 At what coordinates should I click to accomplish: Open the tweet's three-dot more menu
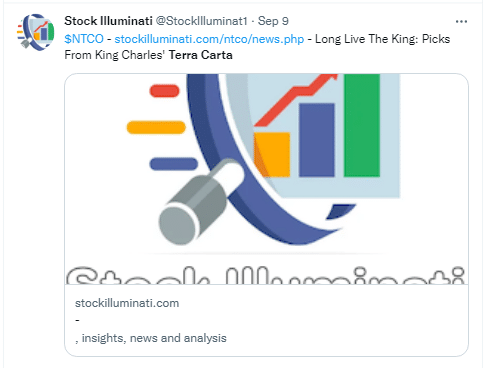point(461,21)
